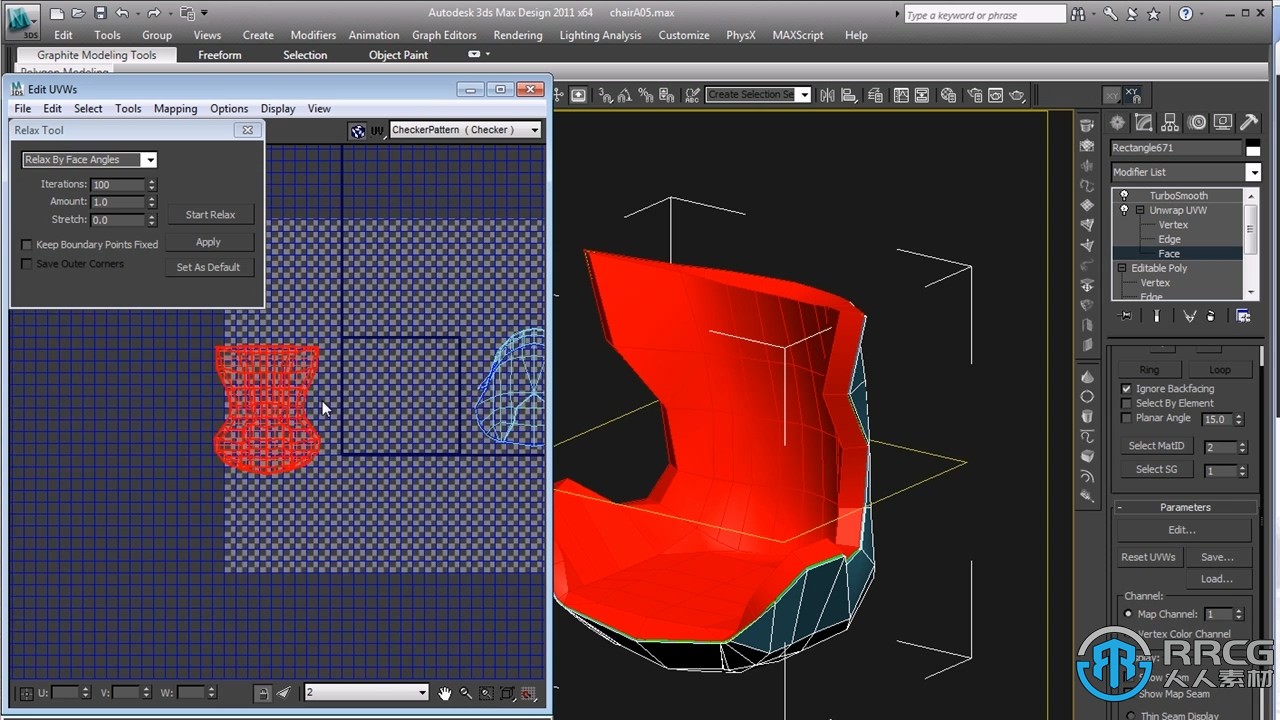Open the Hierarchy command panel tab icon
Viewport: 1280px width, 720px height.
point(1170,122)
